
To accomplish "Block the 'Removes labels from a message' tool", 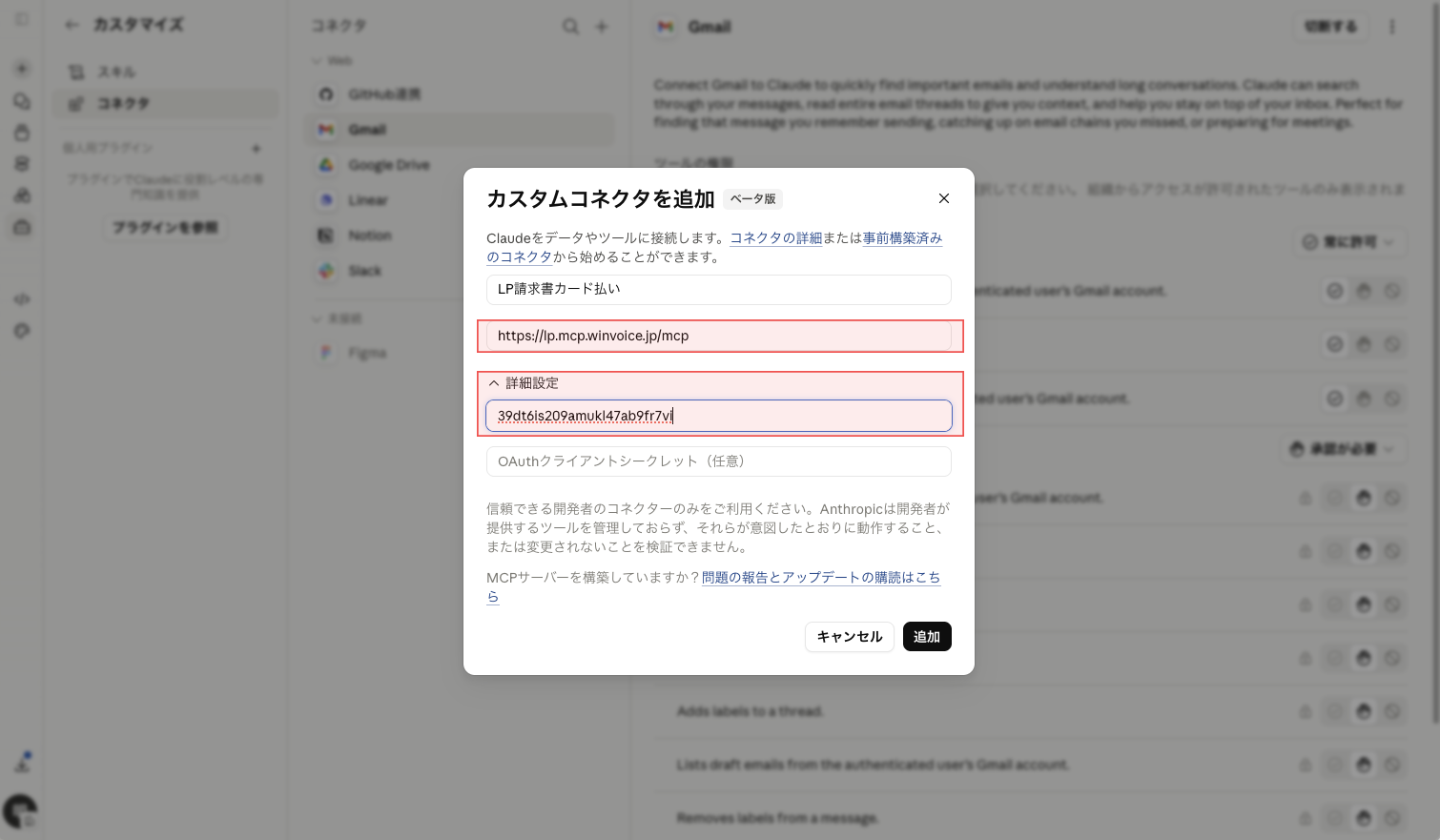I will click(1392, 818).
